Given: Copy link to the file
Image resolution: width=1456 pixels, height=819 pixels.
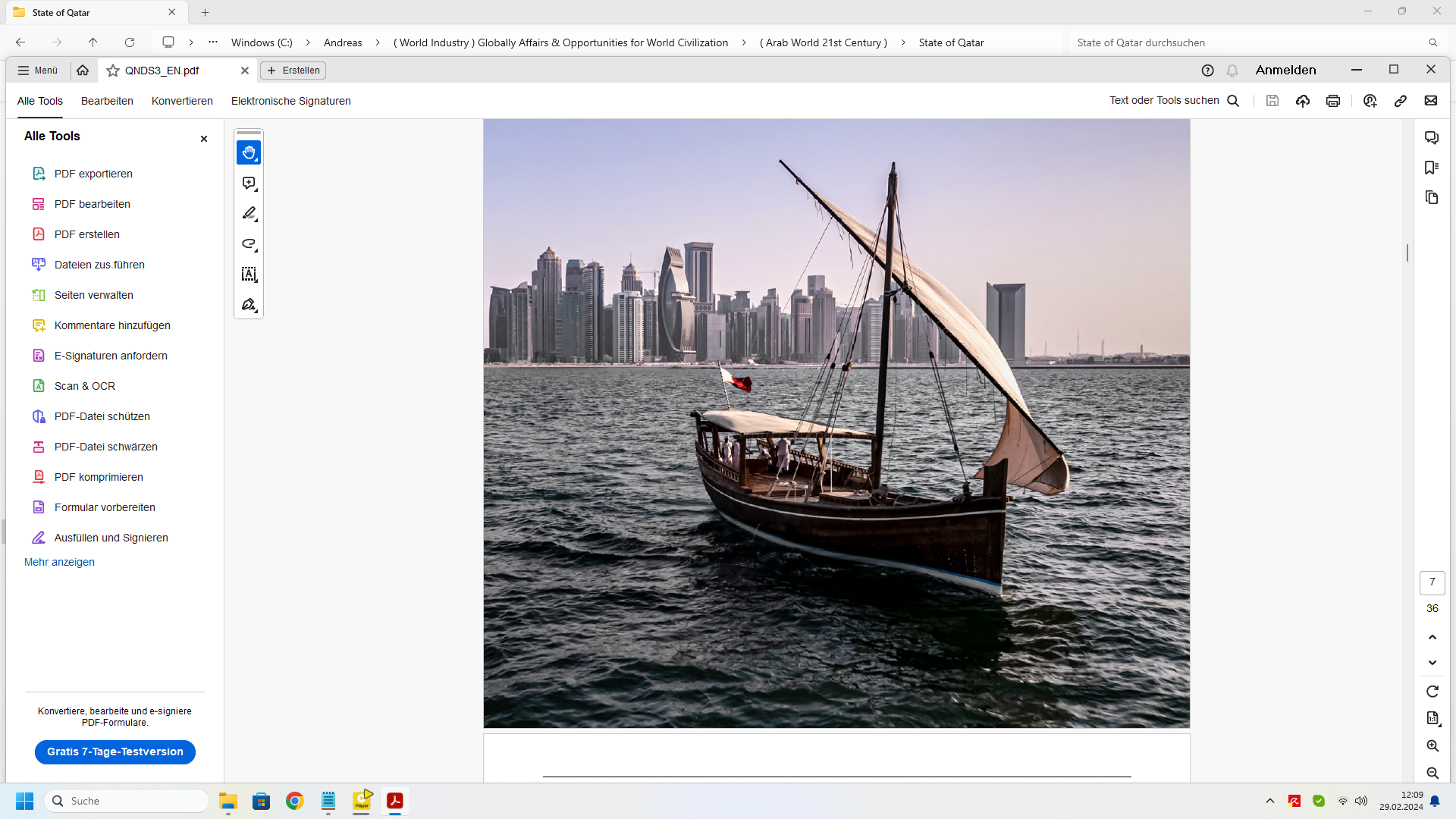Looking at the screenshot, I should tap(1401, 101).
